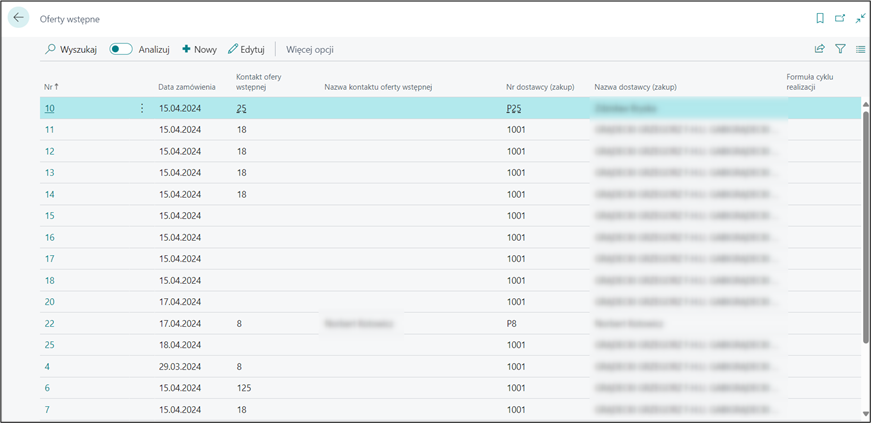Open offer number 22 link

pyautogui.click(x=49, y=323)
